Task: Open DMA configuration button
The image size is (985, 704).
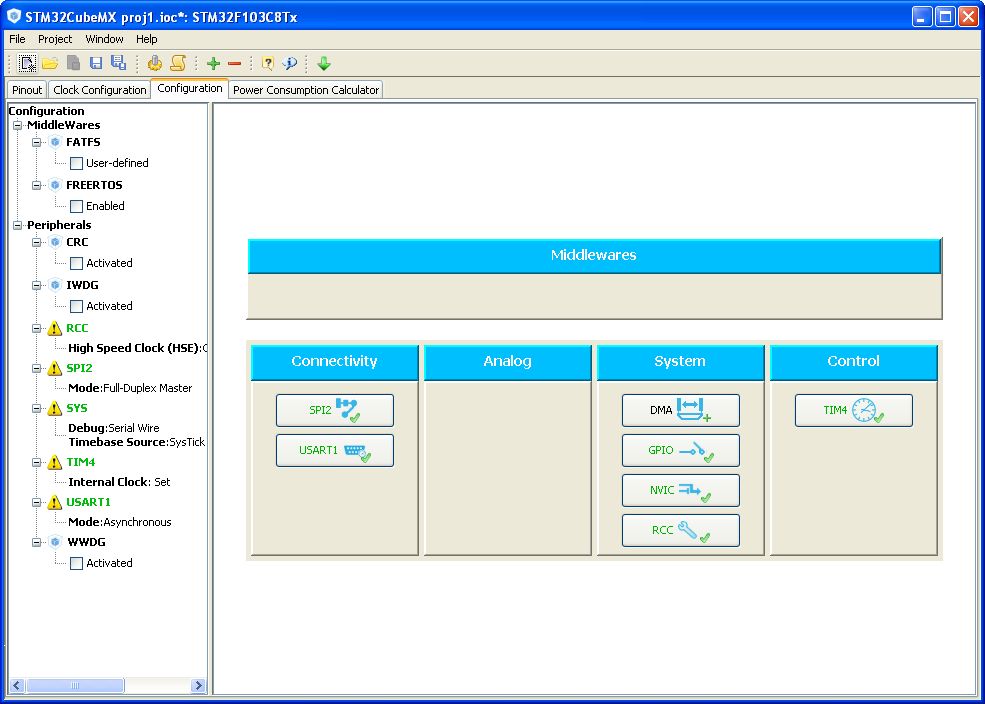Action: (x=680, y=410)
